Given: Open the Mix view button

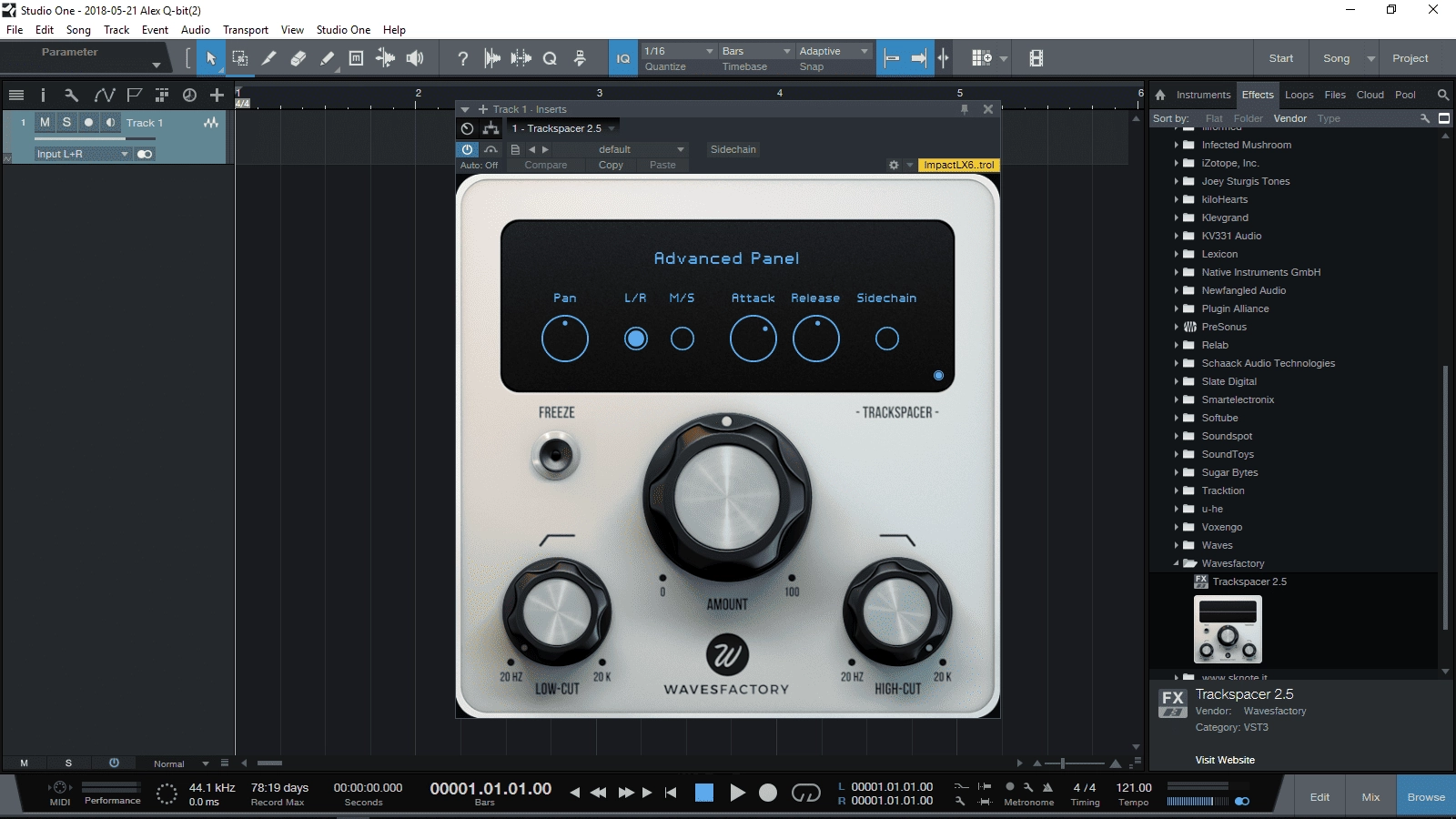Looking at the screenshot, I should point(1370,797).
